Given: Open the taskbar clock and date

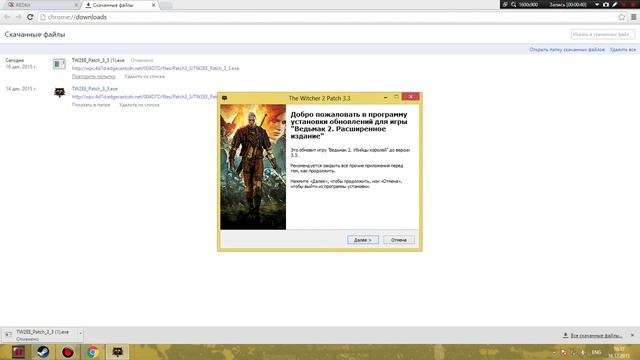Looking at the screenshot, I should [619, 352].
